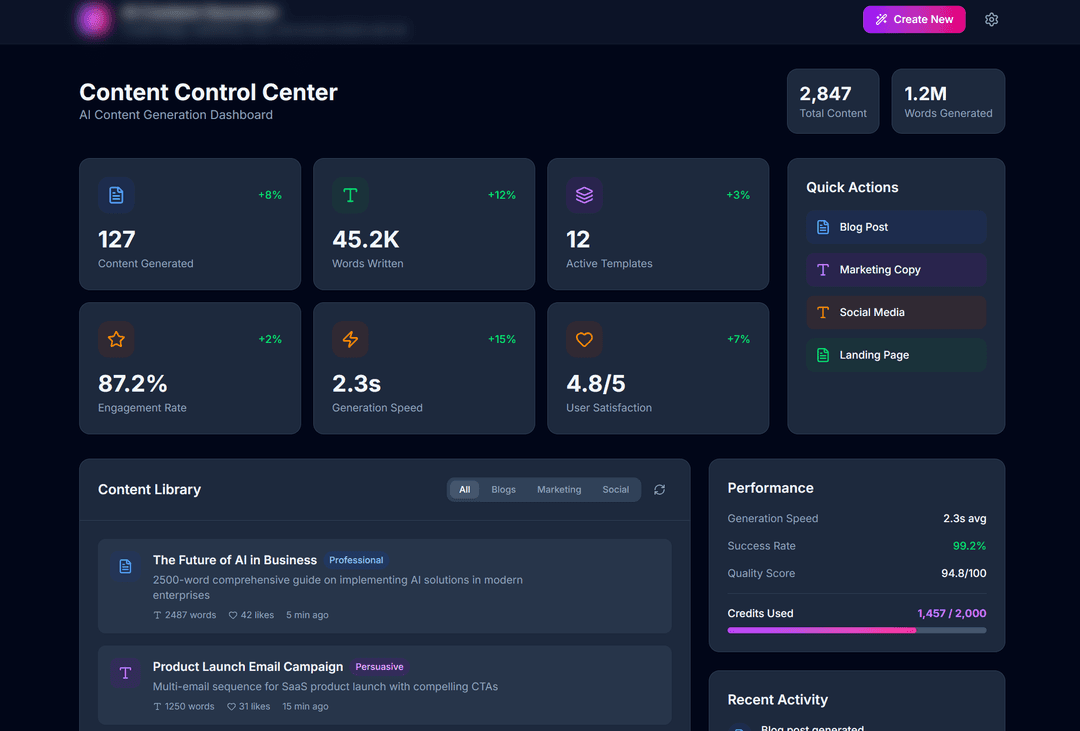This screenshot has height=731, width=1080.
Task: Click the Blog Post document icon
Action: tap(823, 227)
